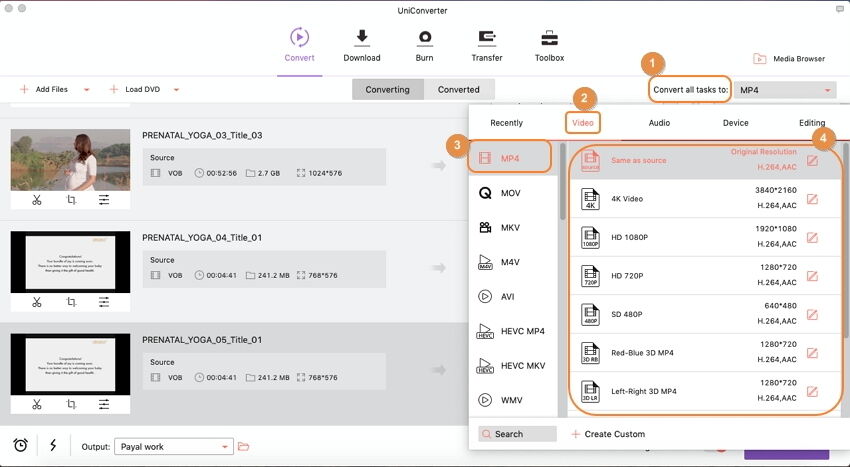
Task: Trim PRENATAL_YOGA_05_Title_01 with scissors icon
Action: tap(36, 404)
